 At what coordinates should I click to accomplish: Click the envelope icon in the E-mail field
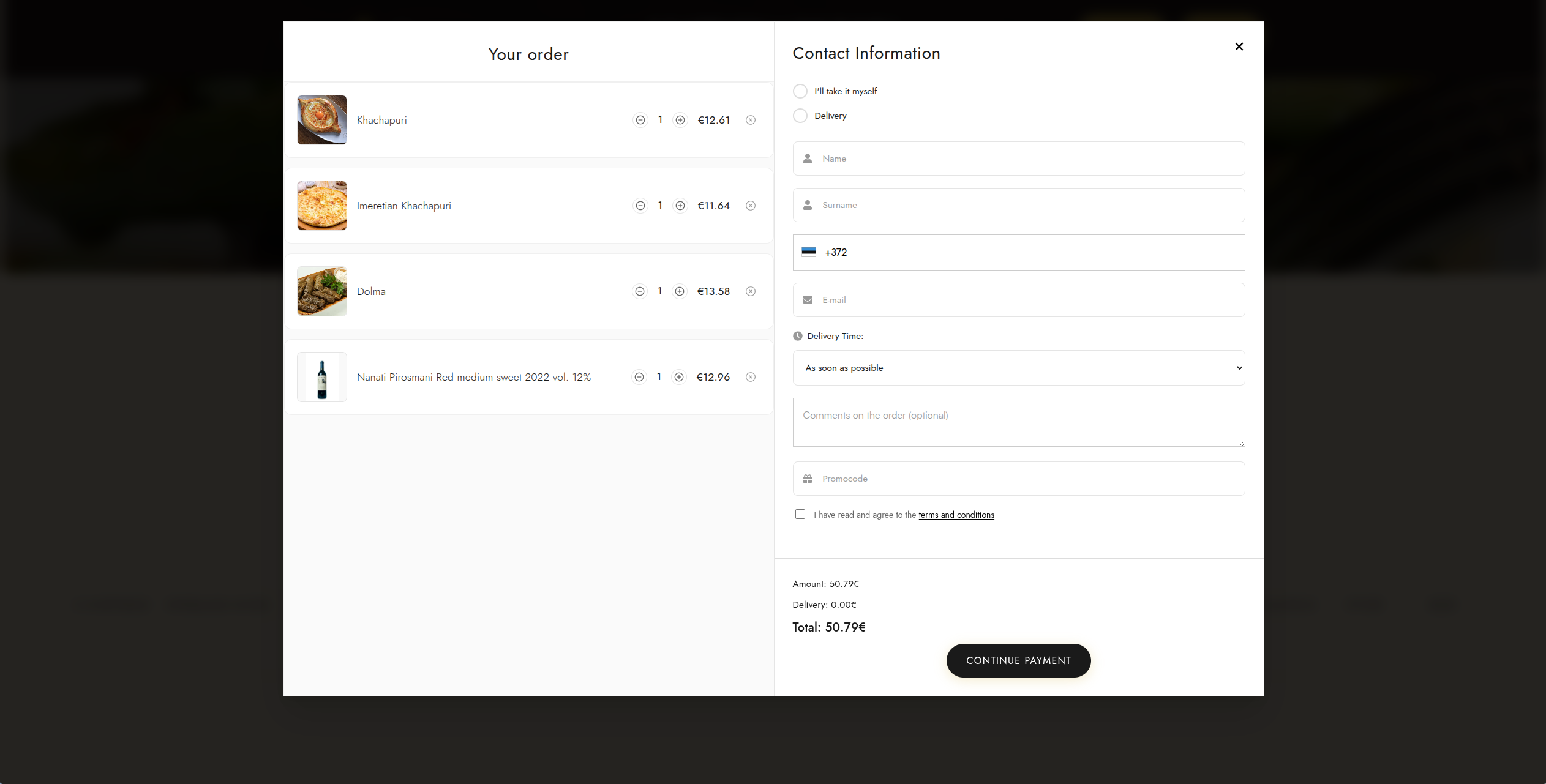[x=808, y=300]
